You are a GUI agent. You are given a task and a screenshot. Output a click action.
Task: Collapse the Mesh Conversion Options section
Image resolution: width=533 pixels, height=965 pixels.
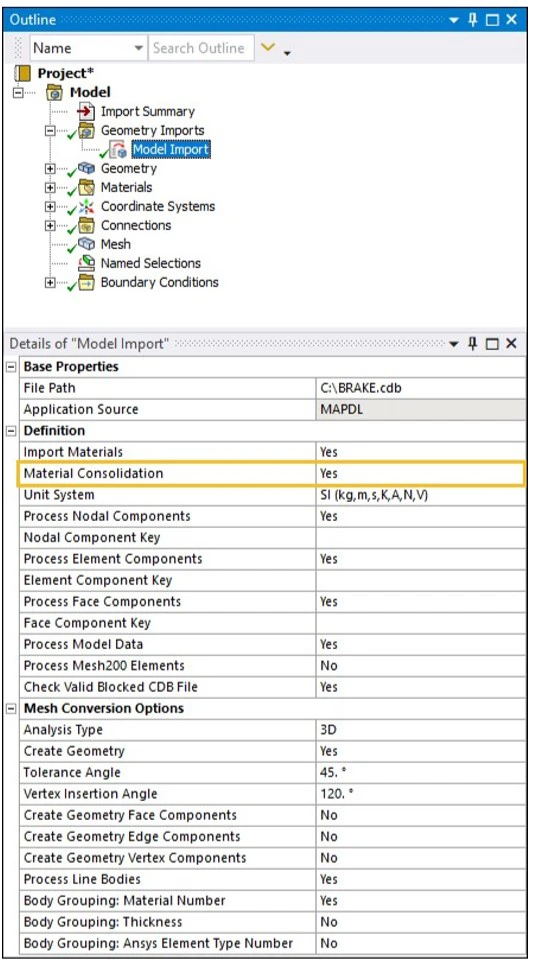pos(10,708)
